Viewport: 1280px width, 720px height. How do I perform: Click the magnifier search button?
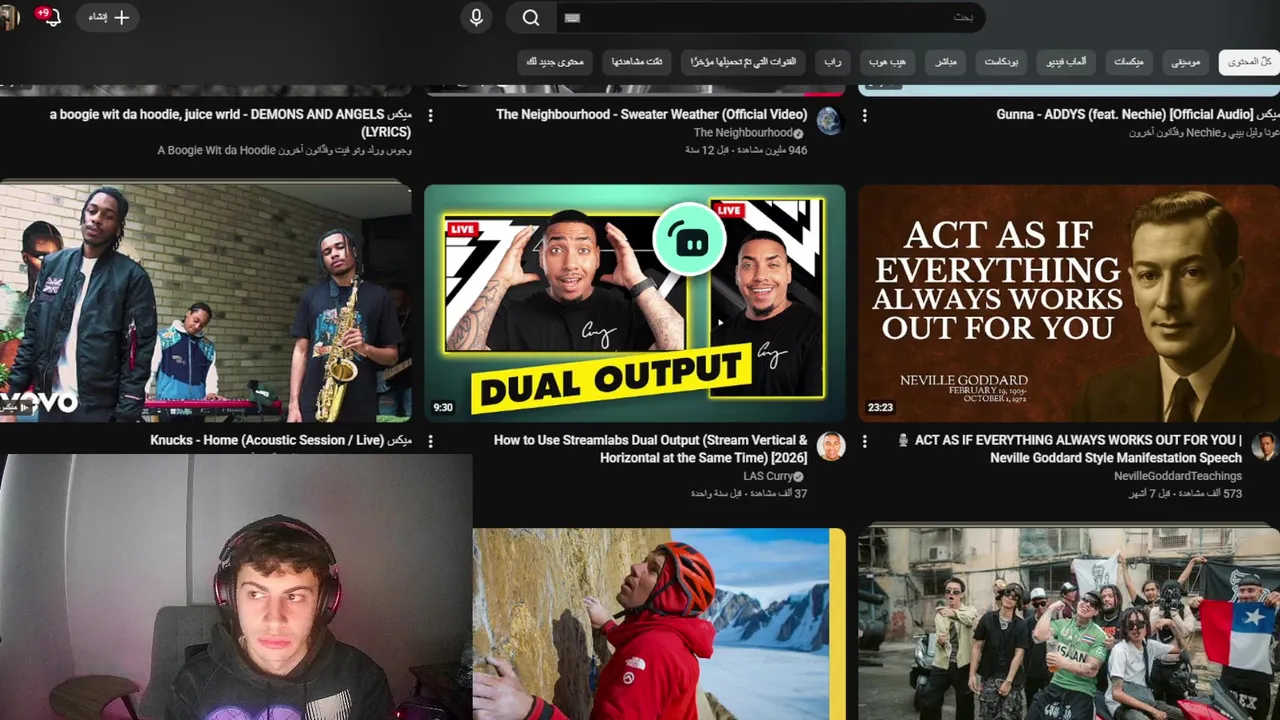[531, 17]
